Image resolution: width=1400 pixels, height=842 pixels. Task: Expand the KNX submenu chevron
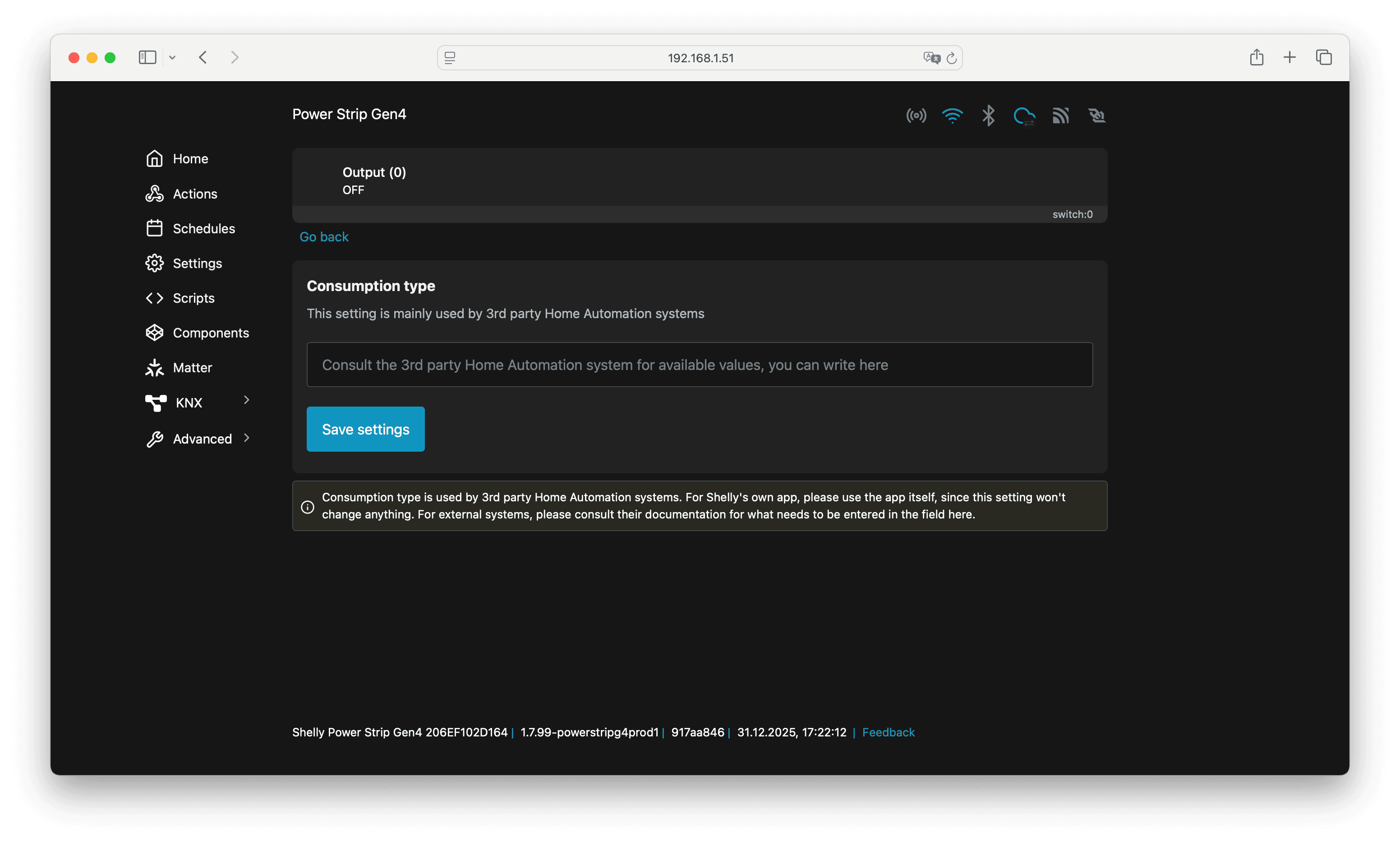pyautogui.click(x=247, y=400)
